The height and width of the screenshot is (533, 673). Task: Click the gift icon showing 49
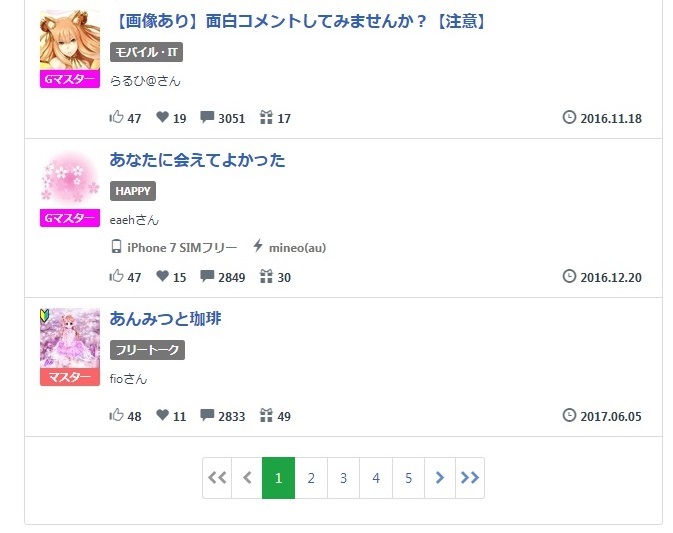(266, 415)
